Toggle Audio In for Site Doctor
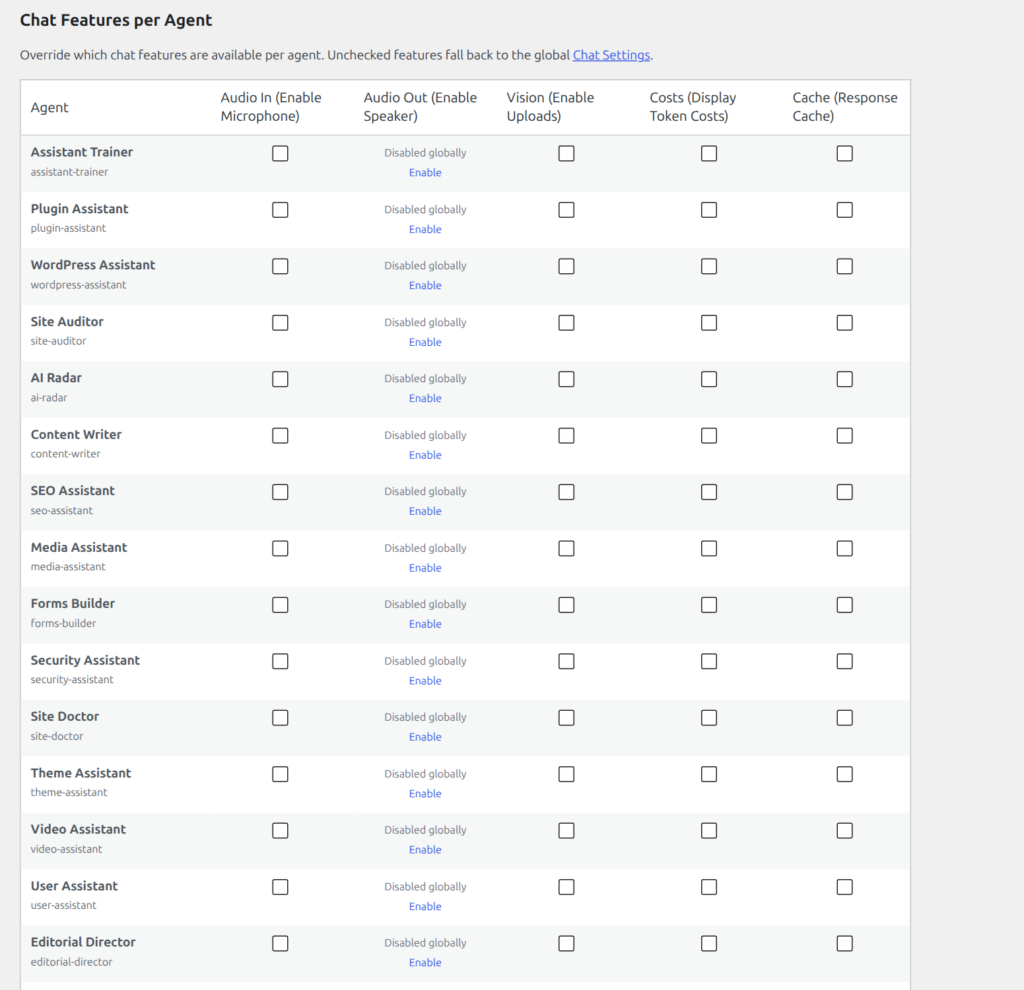The image size is (1024, 990). [280, 718]
